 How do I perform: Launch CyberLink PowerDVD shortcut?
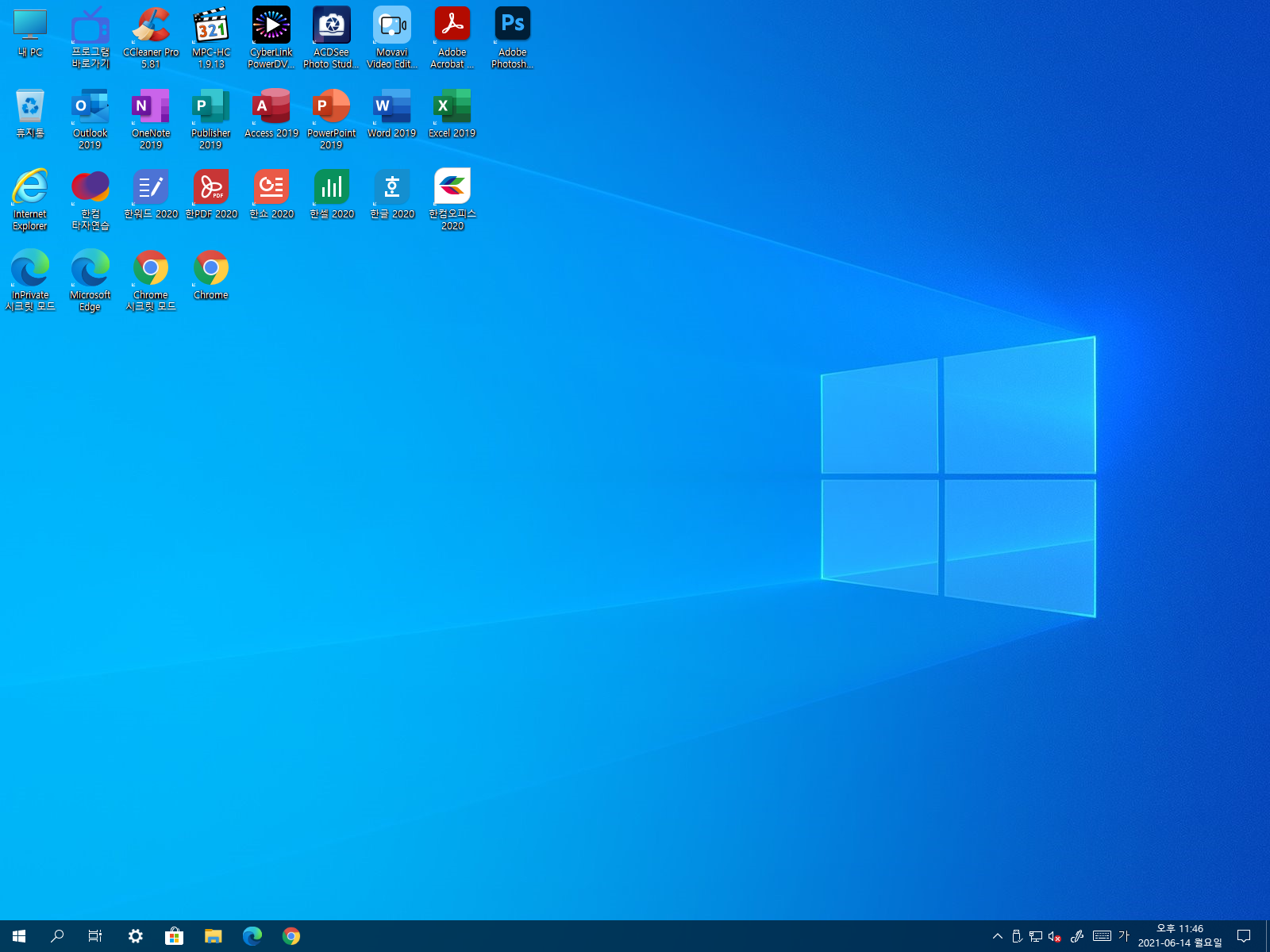coord(271,38)
